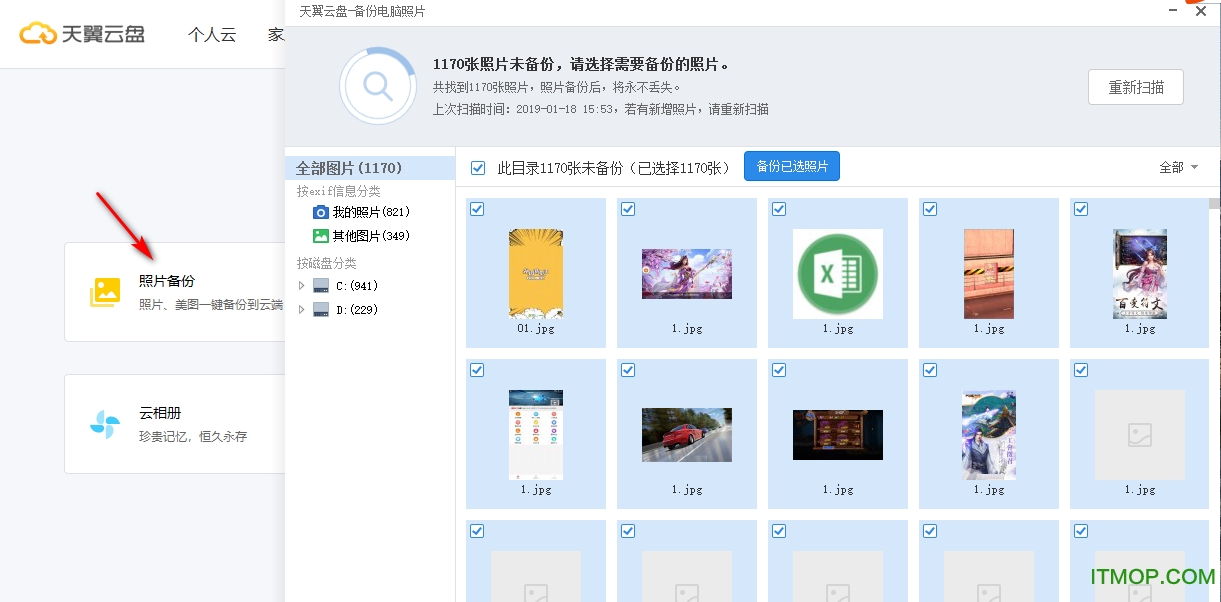Uncheck the fantasy character poster checkbox

click(x=930, y=370)
